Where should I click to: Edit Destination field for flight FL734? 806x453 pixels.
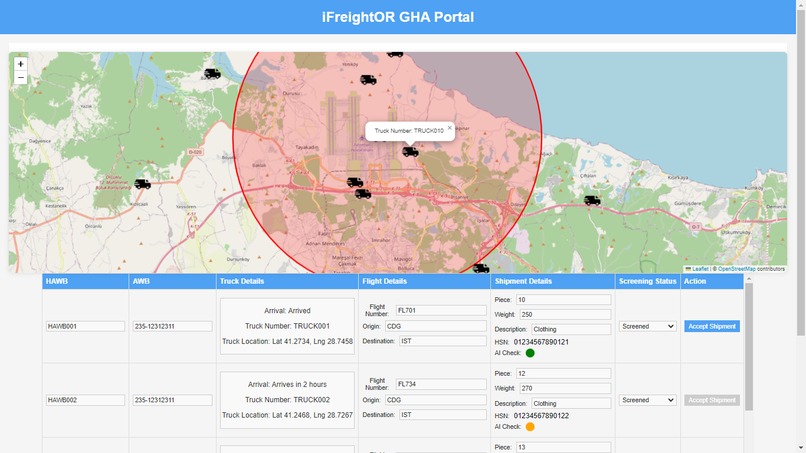tap(443, 414)
